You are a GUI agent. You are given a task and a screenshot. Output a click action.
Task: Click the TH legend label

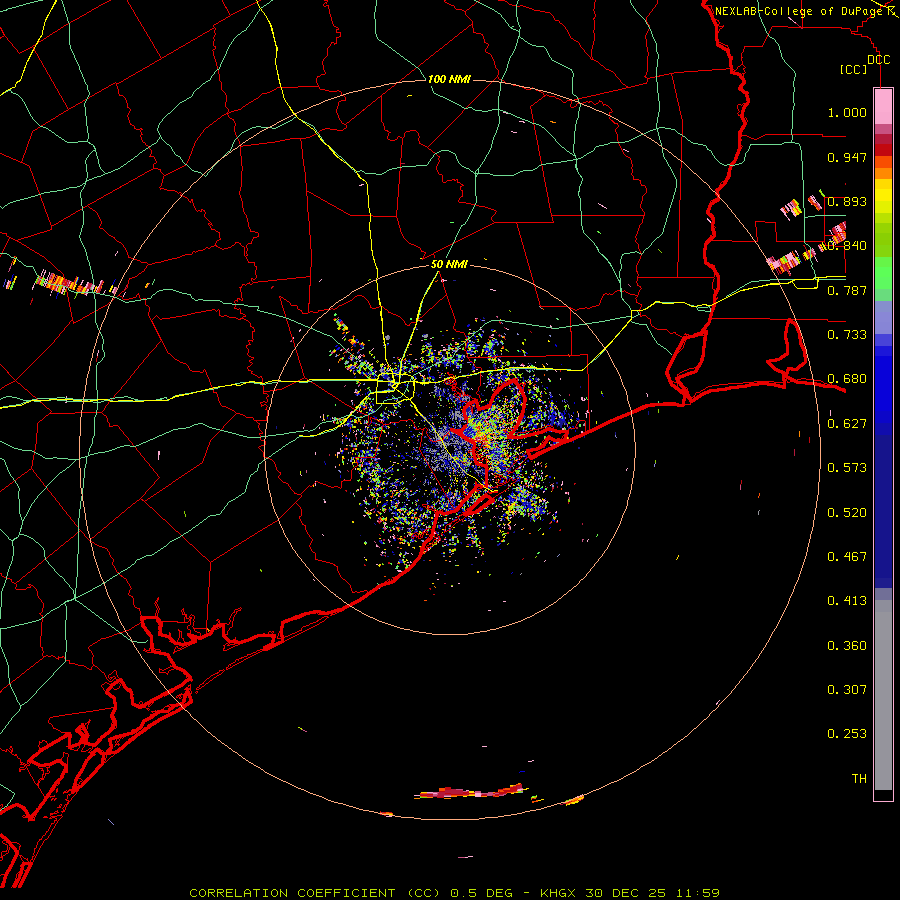(x=859, y=779)
